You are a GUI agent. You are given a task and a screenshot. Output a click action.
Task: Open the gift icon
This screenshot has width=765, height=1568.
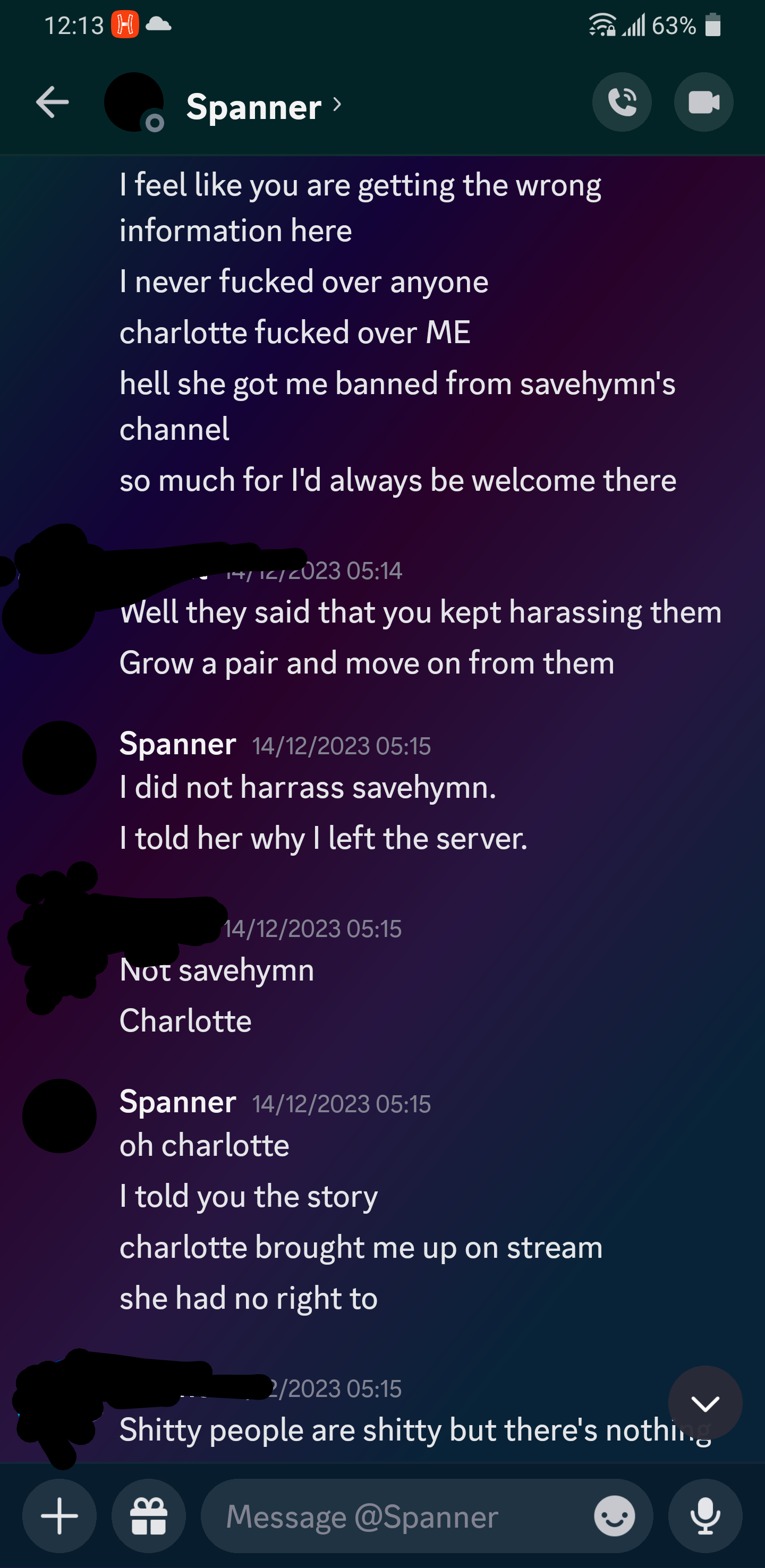pos(149,1515)
